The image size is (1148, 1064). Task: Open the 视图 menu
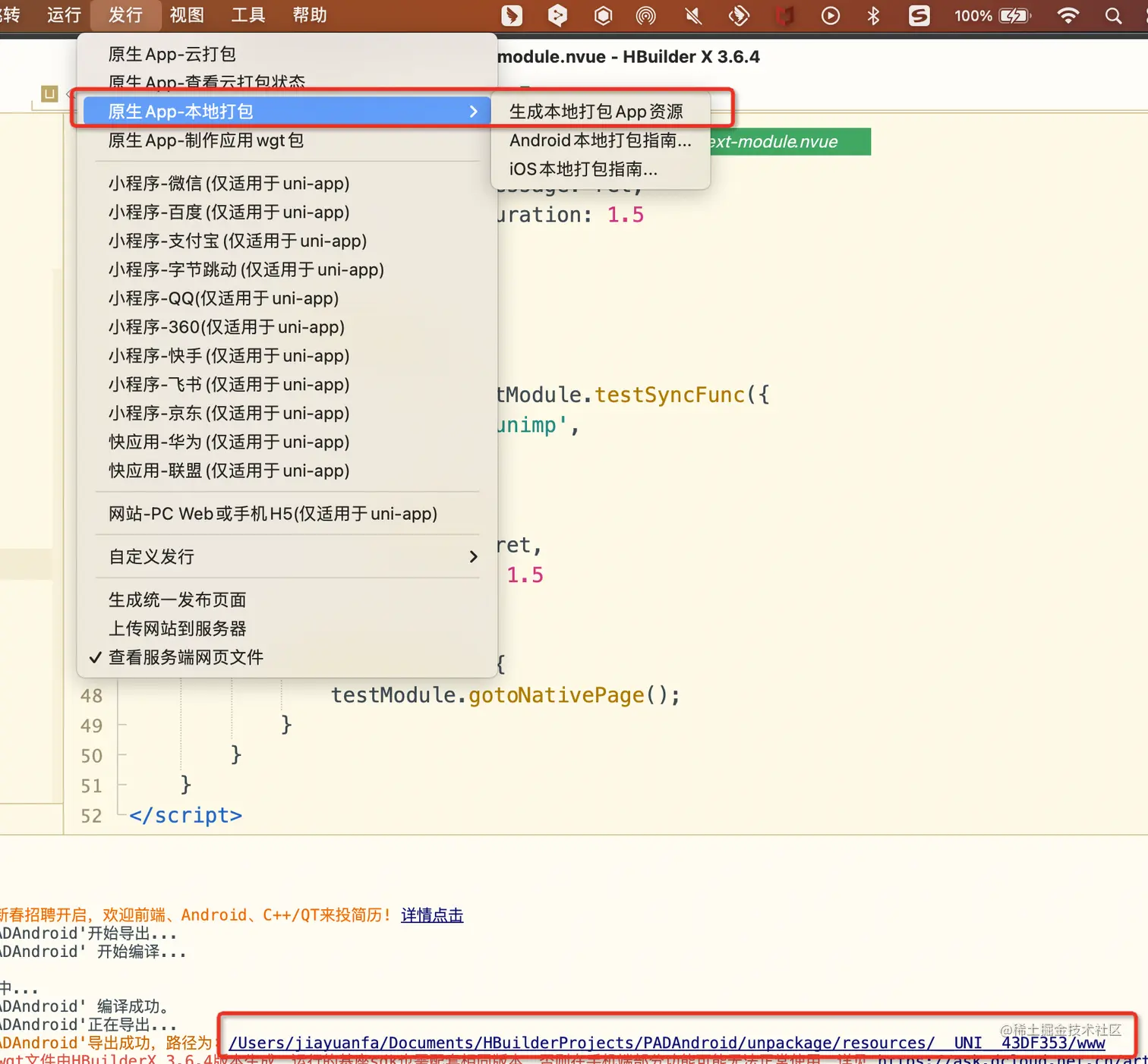(187, 15)
